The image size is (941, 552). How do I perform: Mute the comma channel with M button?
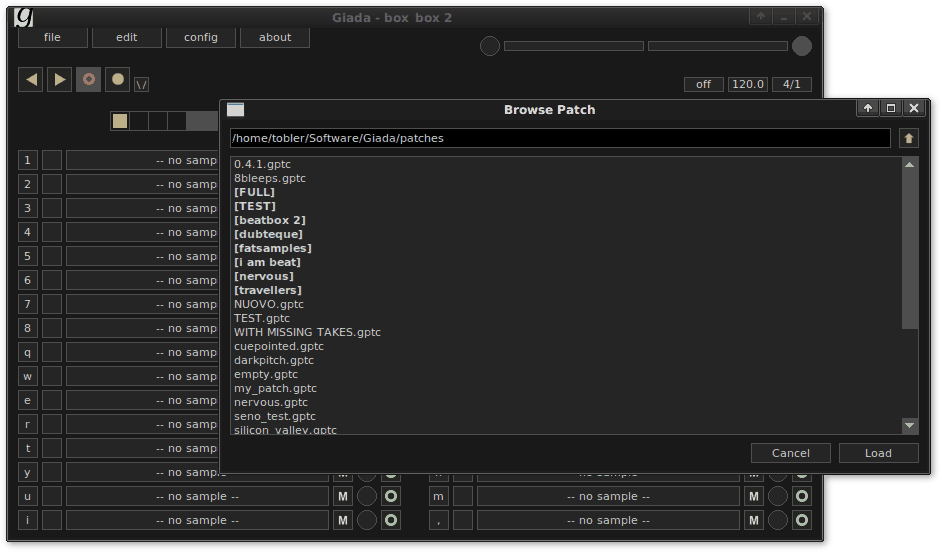coord(754,520)
